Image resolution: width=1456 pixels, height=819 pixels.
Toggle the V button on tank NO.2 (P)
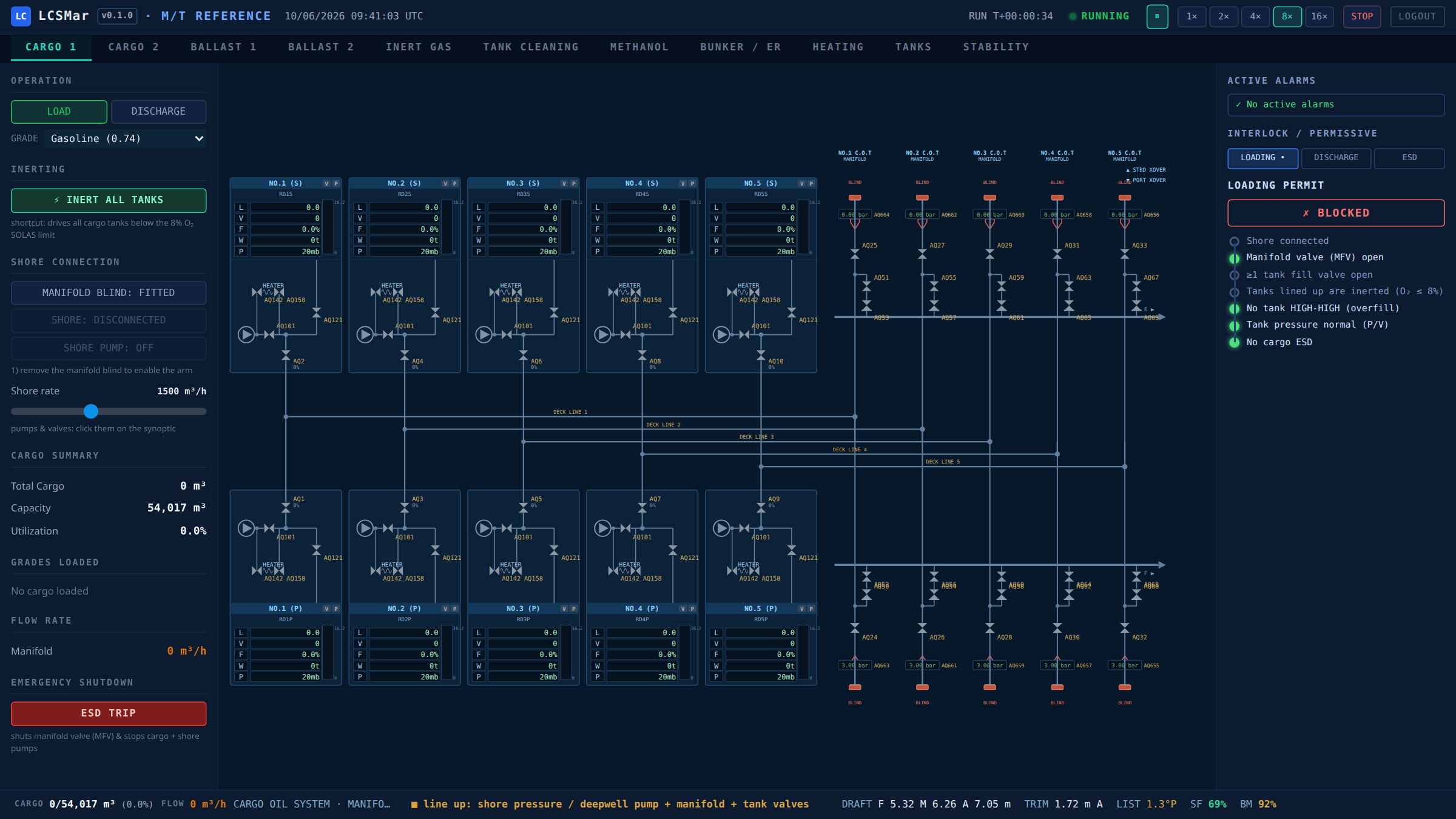[445, 608]
